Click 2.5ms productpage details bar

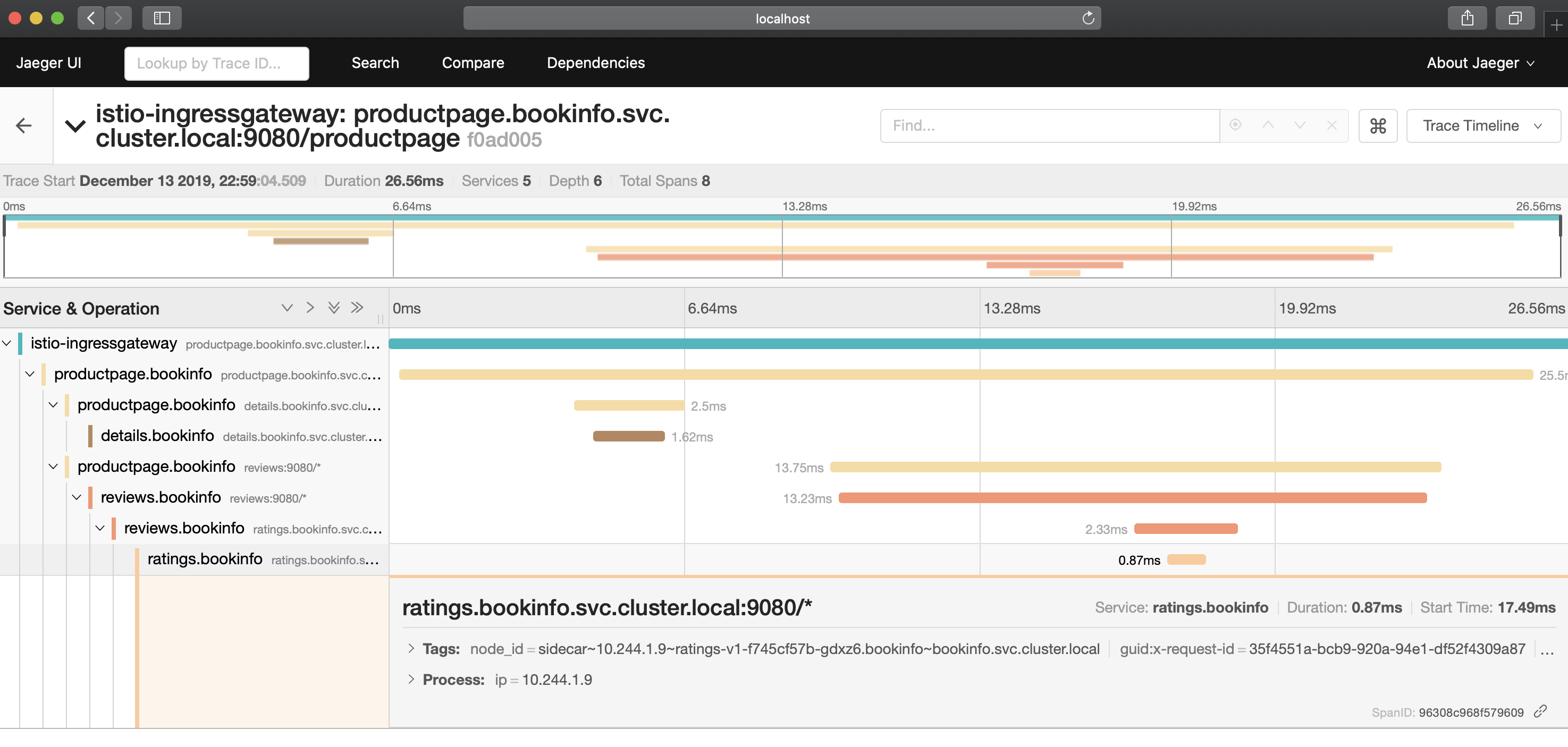tap(629, 405)
